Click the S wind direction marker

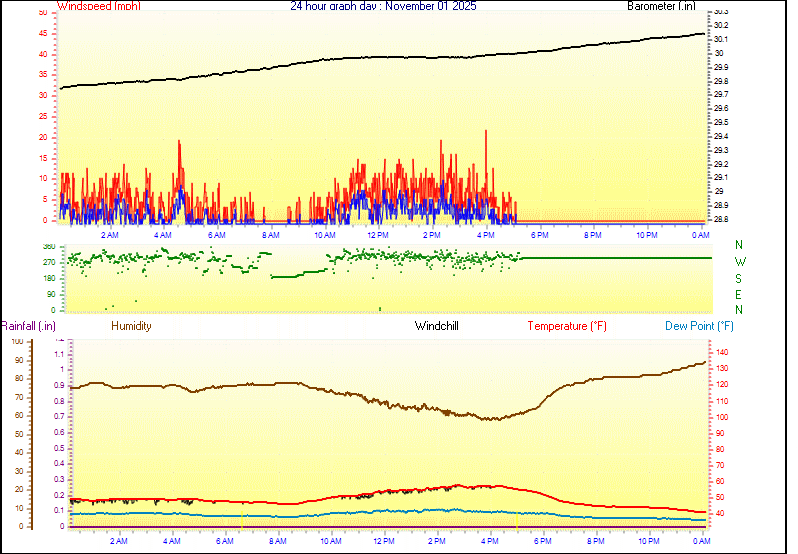pos(740,277)
